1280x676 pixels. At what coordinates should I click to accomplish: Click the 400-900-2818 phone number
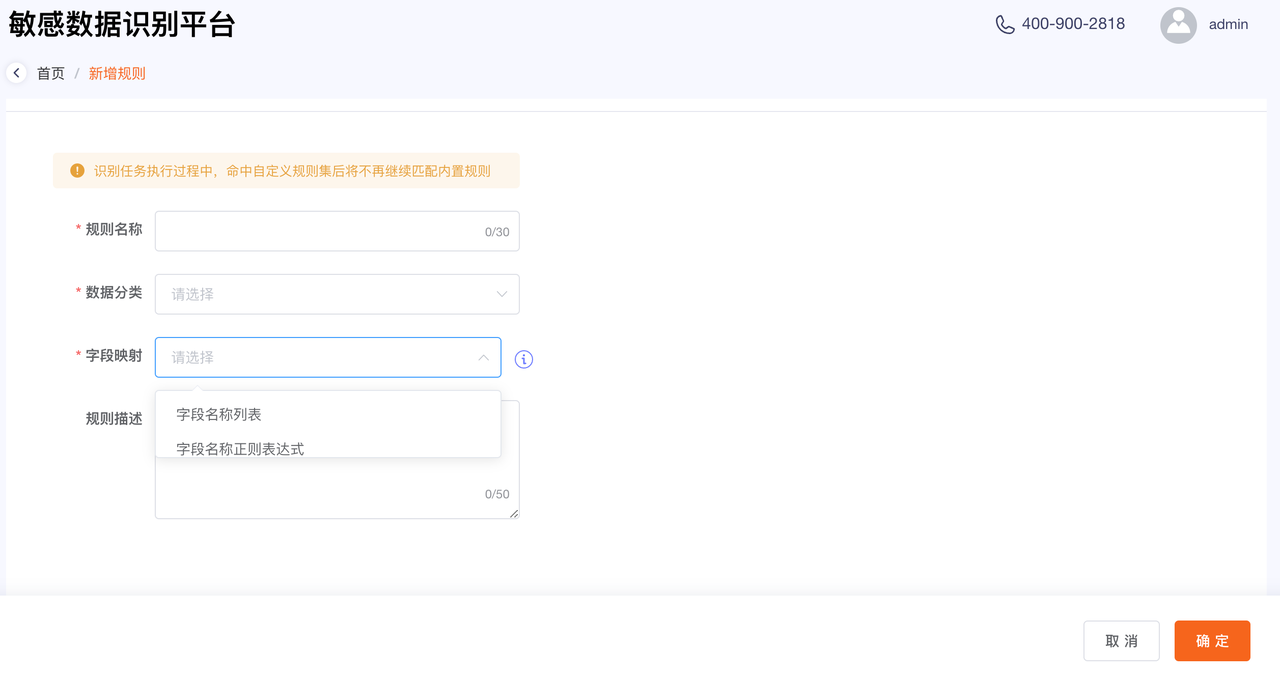(x=1073, y=24)
